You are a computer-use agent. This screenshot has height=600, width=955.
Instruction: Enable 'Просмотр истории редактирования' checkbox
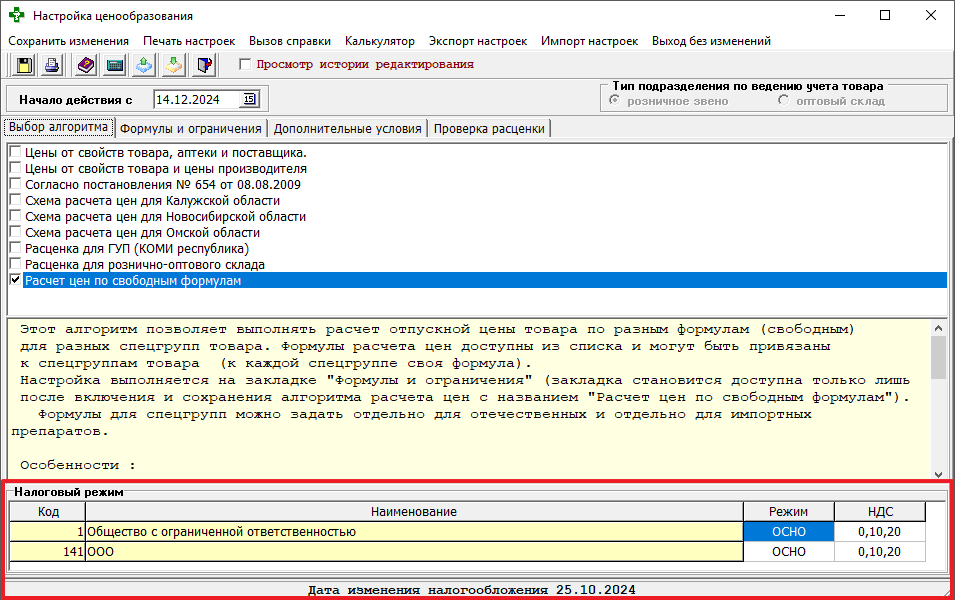(243, 62)
